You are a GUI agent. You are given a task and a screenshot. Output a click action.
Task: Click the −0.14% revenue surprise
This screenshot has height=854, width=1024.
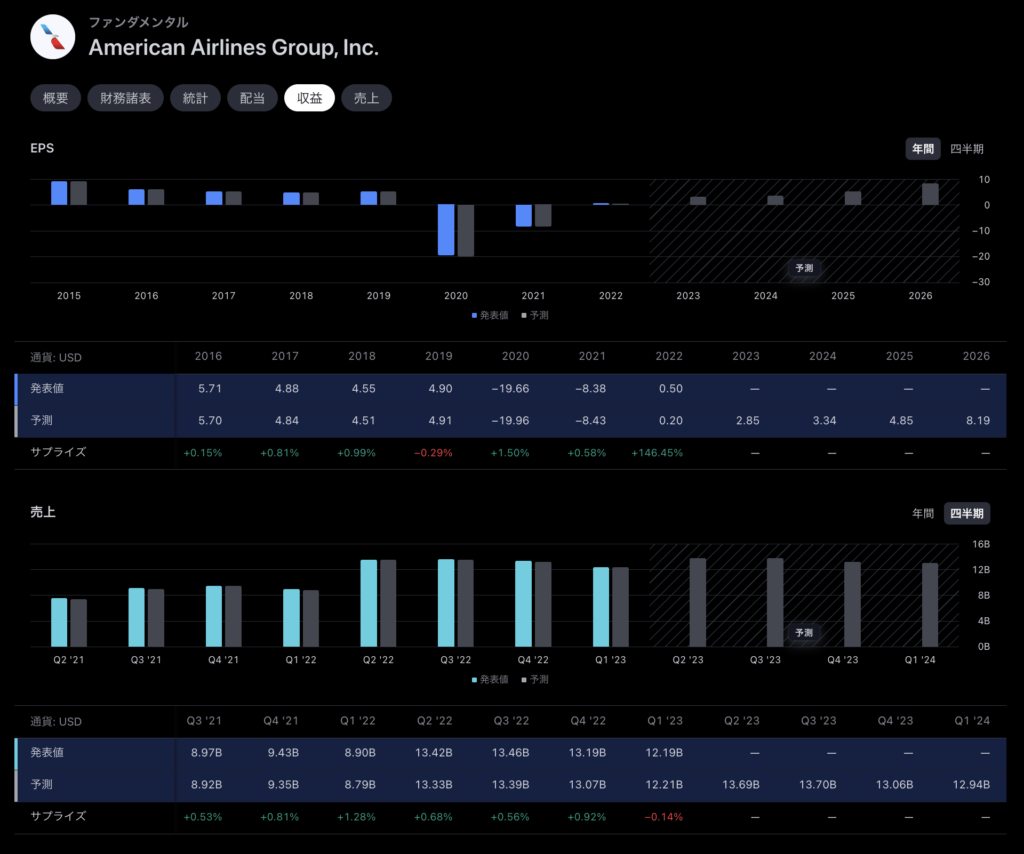pyautogui.click(x=664, y=817)
